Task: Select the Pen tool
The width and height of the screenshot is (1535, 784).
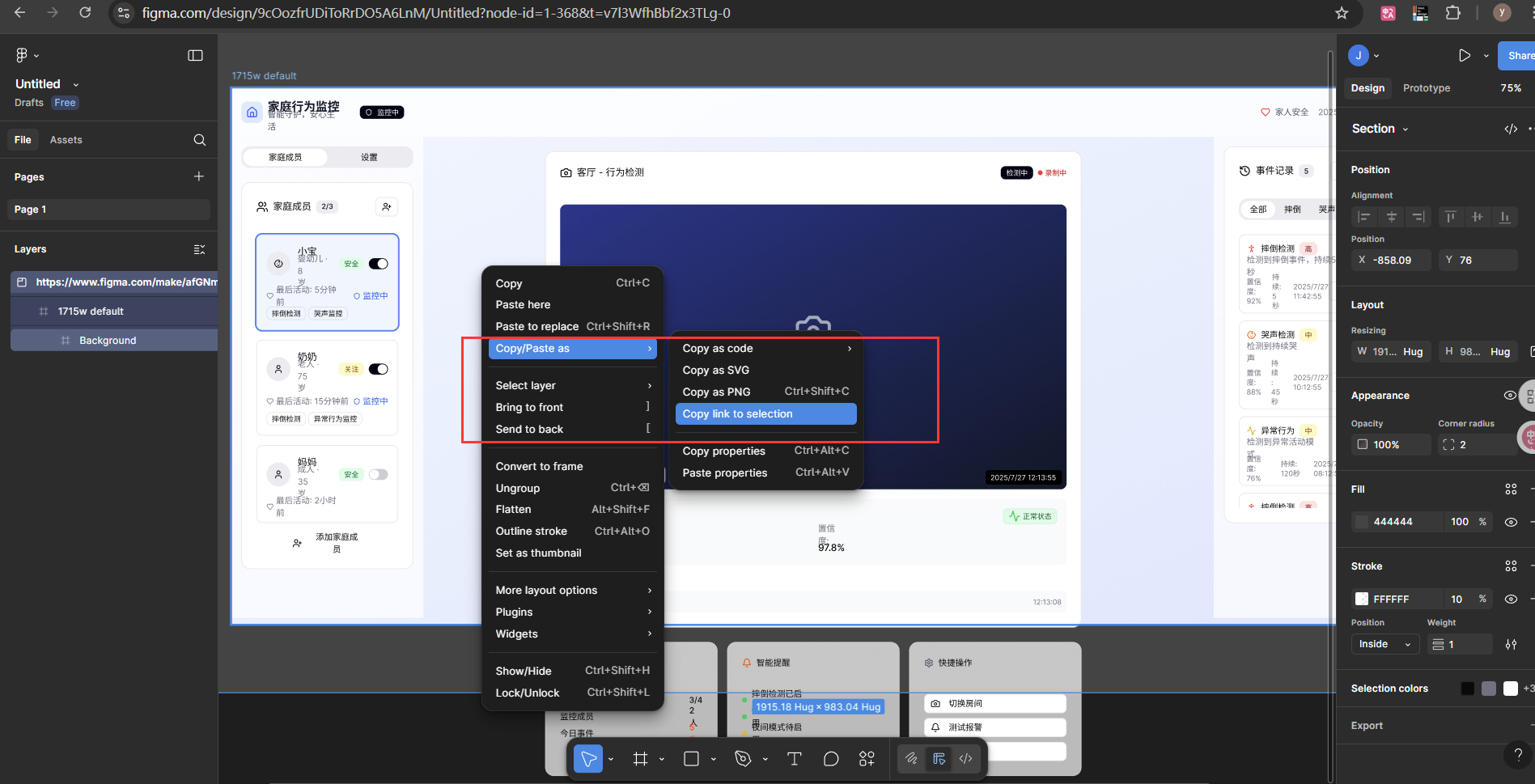Action: pyautogui.click(x=742, y=759)
